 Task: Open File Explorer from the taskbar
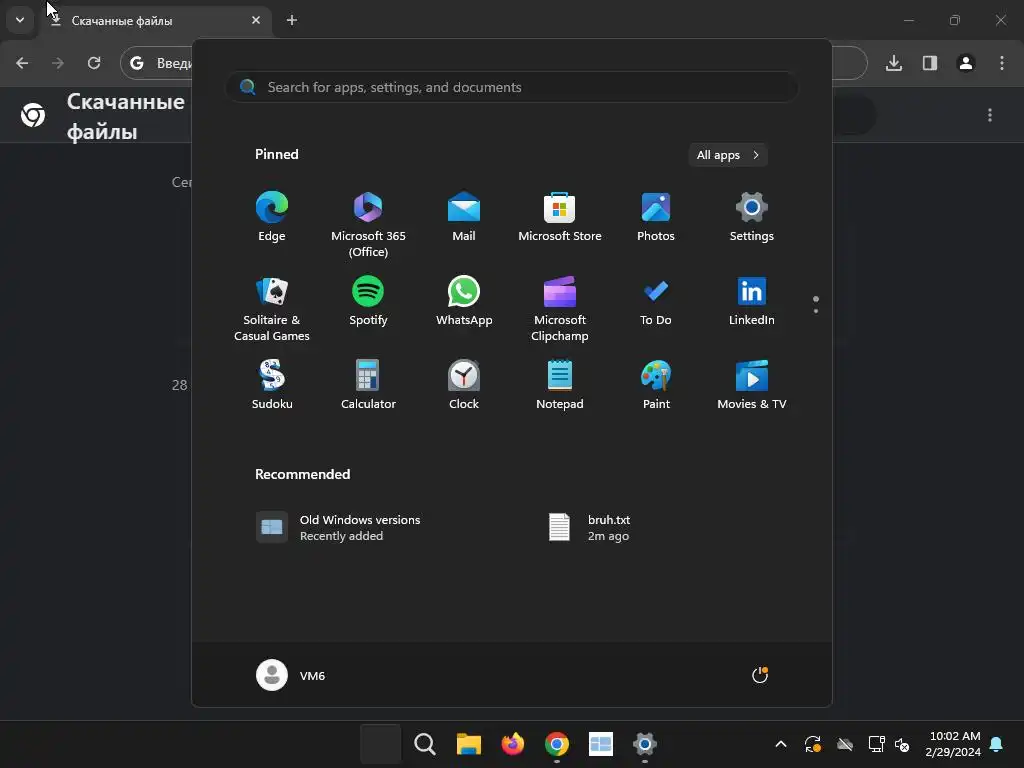(x=468, y=744)
